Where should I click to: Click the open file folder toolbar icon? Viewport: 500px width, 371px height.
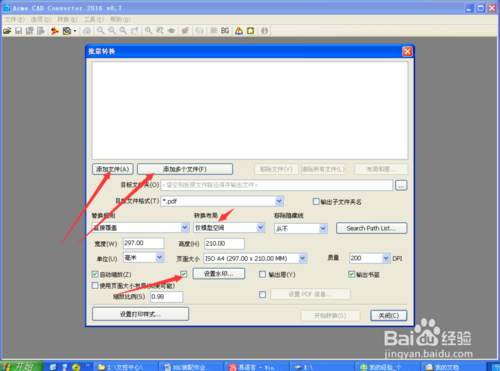(x=7, y=31)
